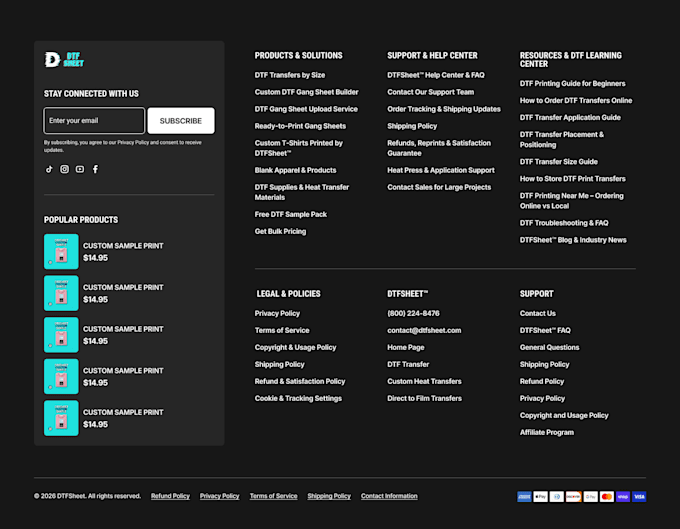This screenshot has width=680, height=529.
Task: Click the American Express payment icon
Action: (524, 496)
